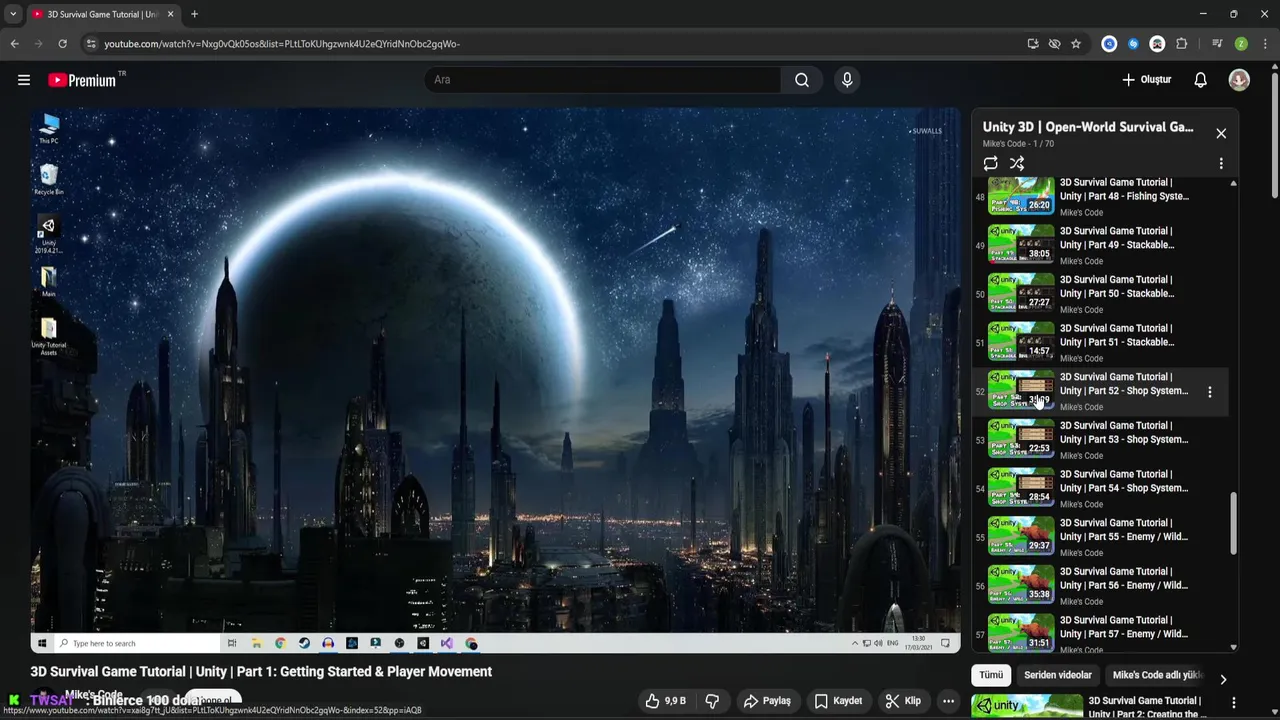Viewport: 1280px width, 720px height.
Task: Open Part 52 row action menu
Action: click(1210, 392)
